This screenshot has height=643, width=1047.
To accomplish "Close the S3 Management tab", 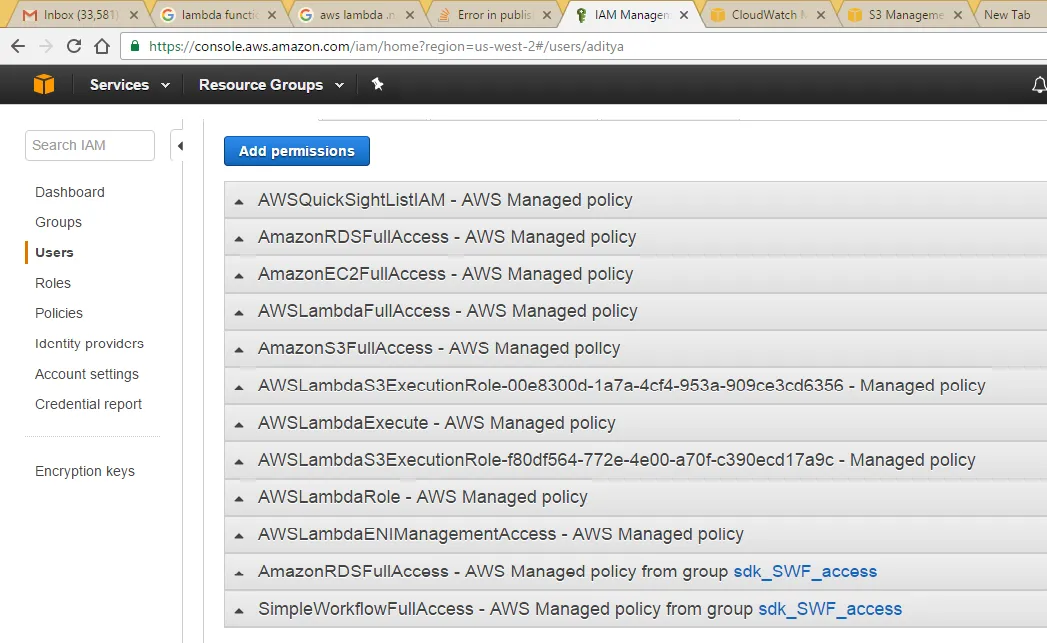I will pos(958,15).
